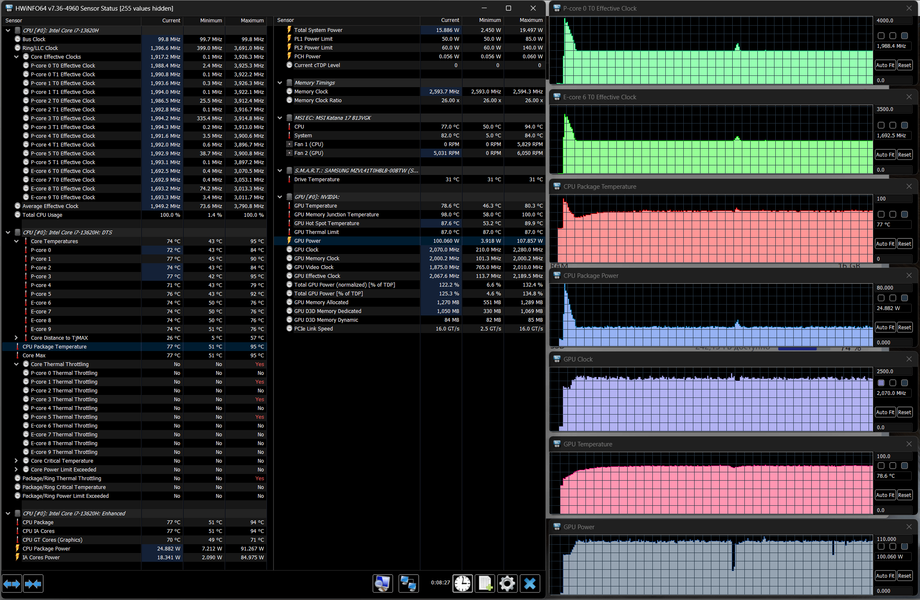Click the network connected computers icon
This screenshot has width=920, height=600.
click(408, 584)
